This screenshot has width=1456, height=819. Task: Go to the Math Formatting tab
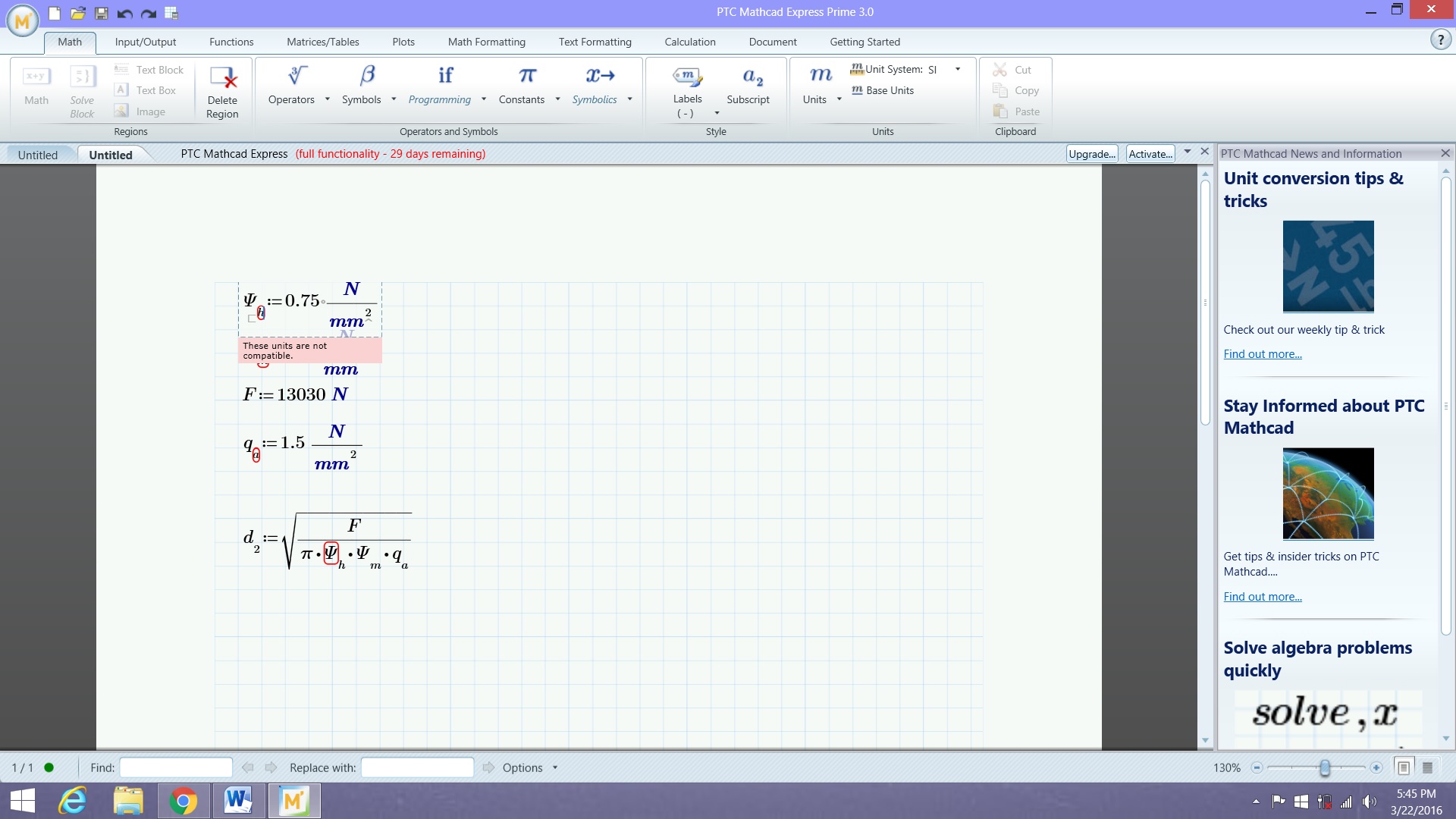(487, 42)
